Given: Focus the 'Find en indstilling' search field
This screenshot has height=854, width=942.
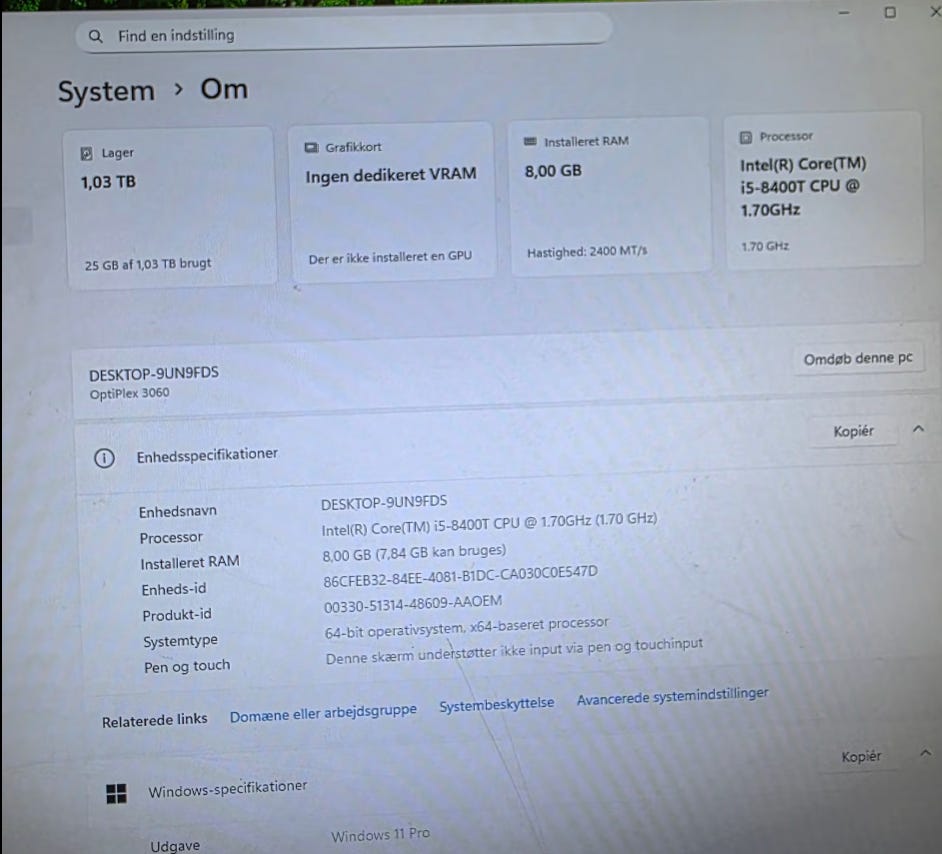Looking at the screenshot, I should point(344,34).
